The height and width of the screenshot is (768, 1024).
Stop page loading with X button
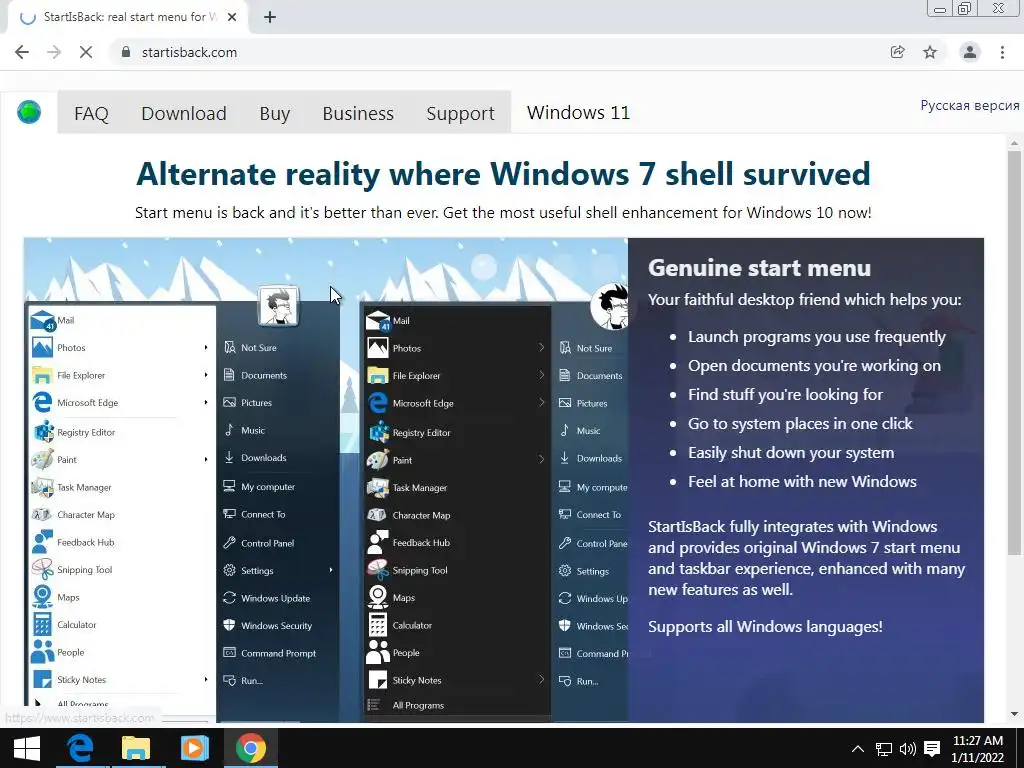tap(86, 52)
